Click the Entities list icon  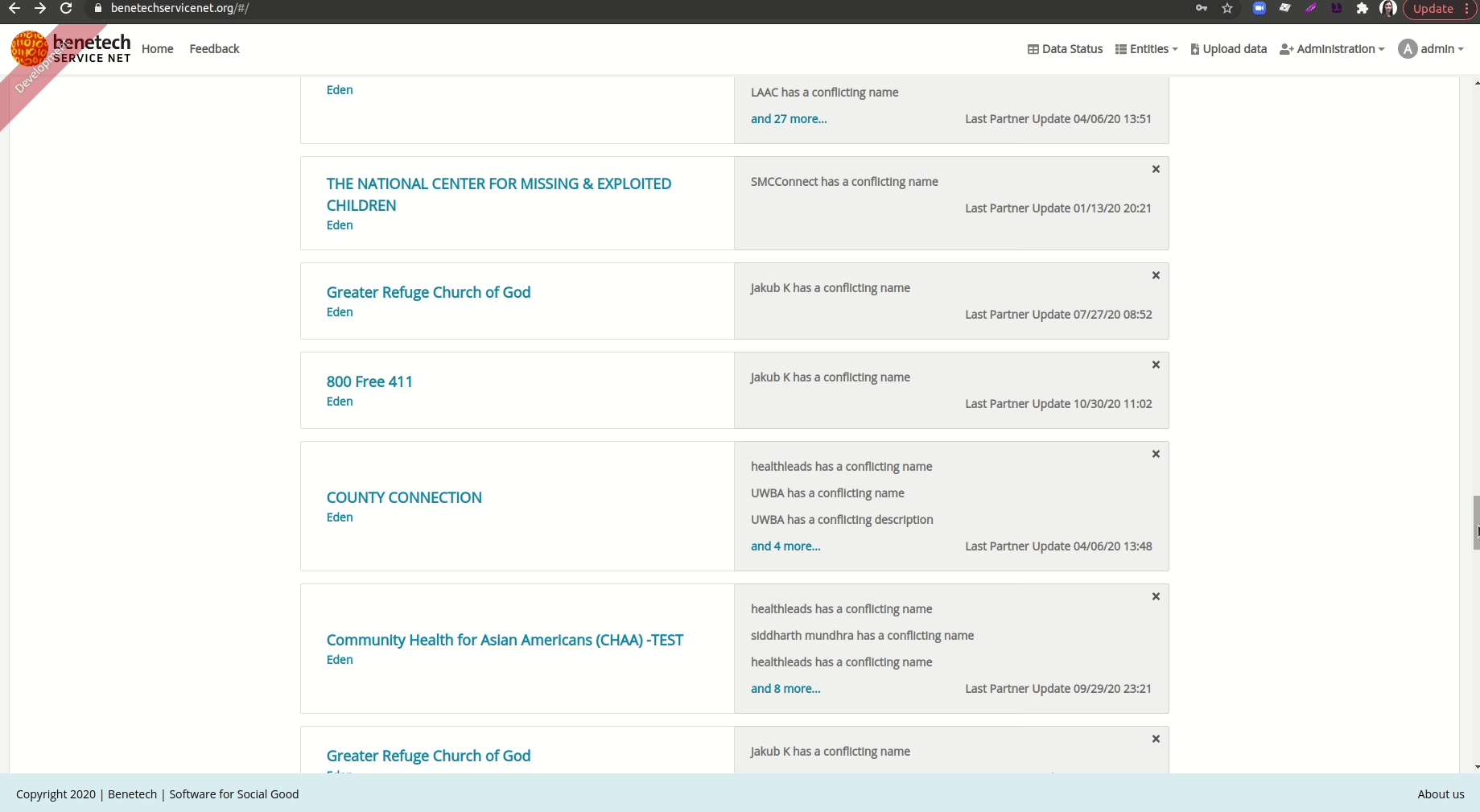point(1119,49)
